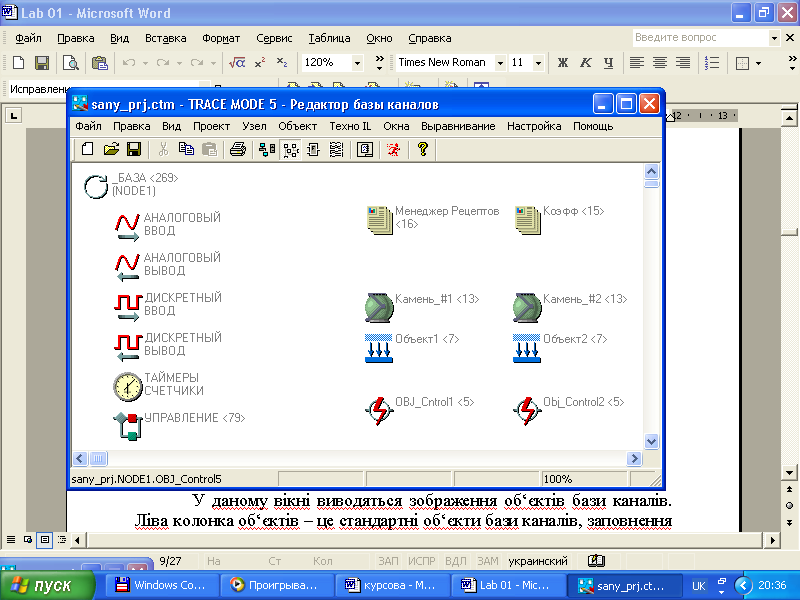Click Save diskette icon in TRACE MODE toolbar
The height and width of the screenshot is (600, 800).
click(134, 149)
